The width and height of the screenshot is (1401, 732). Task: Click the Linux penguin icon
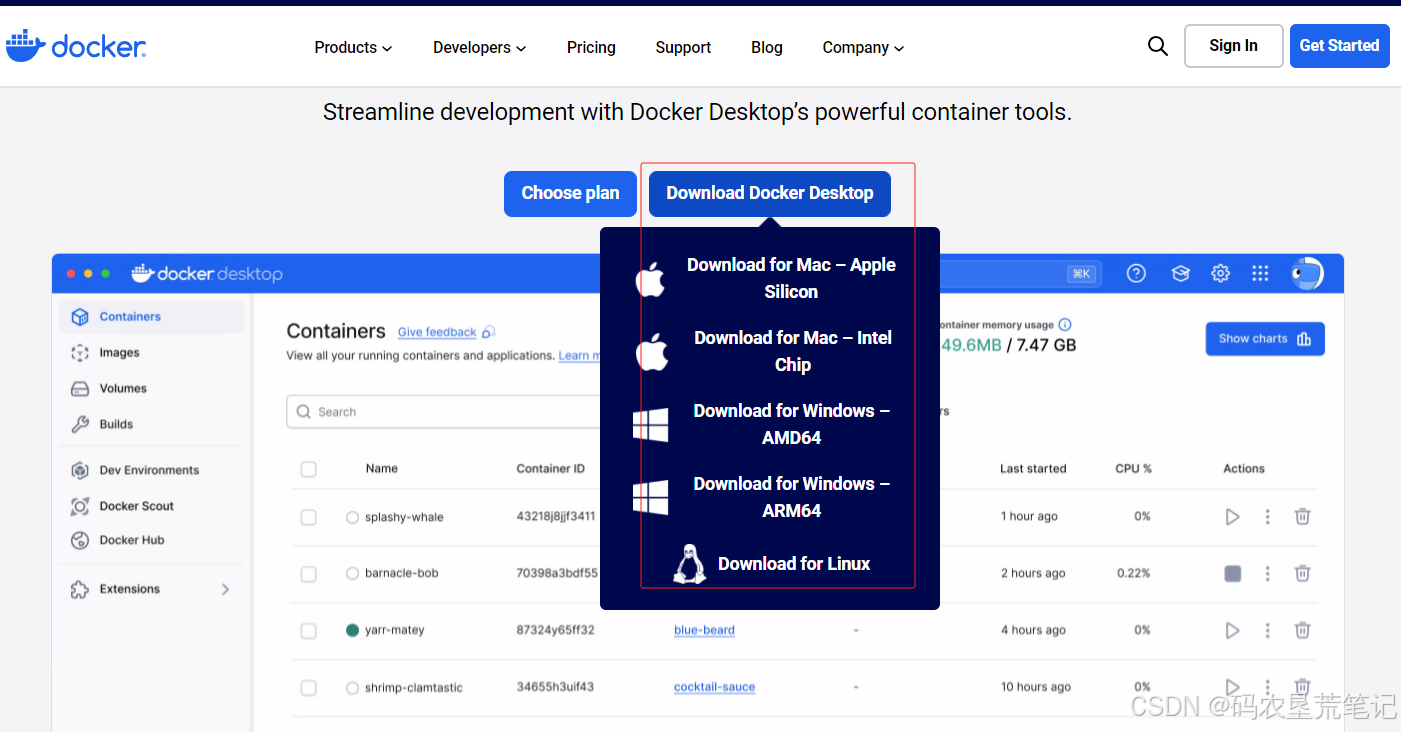coord(689,564)
